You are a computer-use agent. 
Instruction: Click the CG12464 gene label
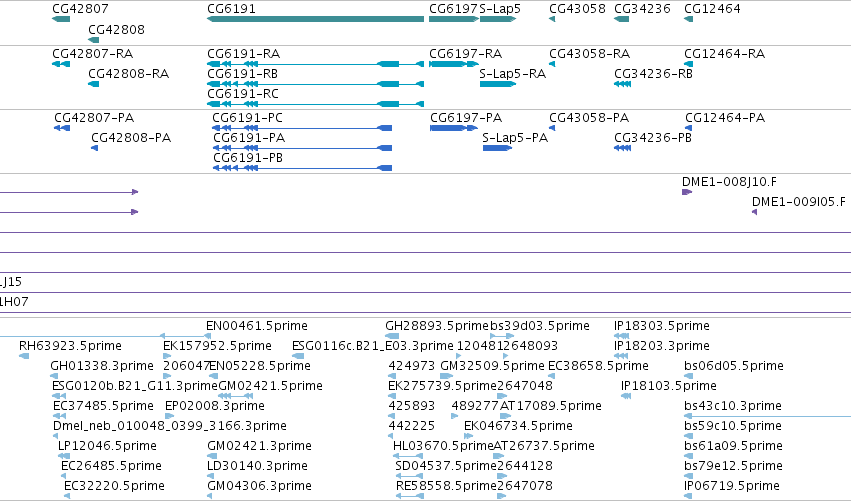(712, 9)
